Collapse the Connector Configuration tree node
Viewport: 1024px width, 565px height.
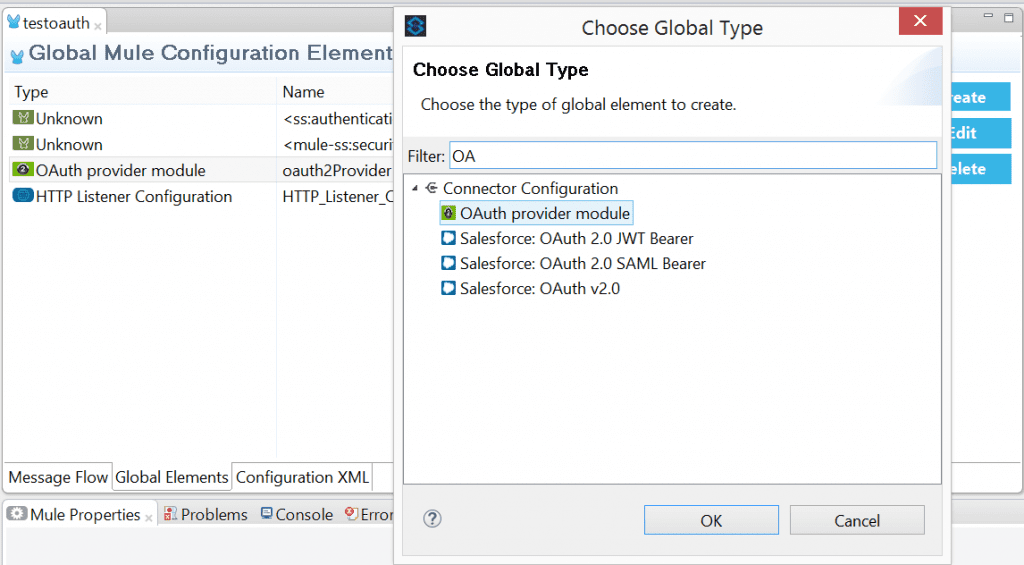(415, 188)
